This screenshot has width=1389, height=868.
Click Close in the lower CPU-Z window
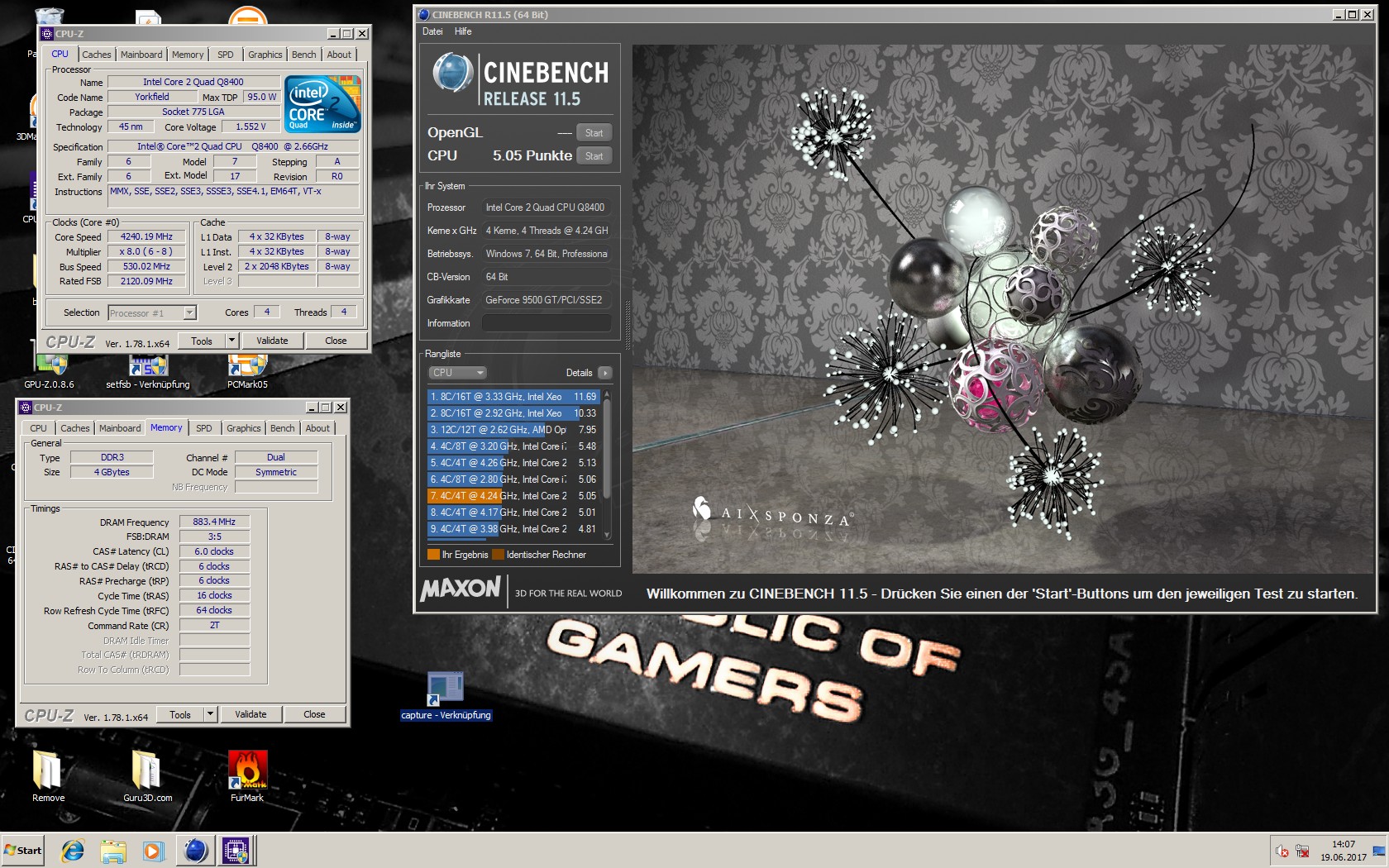coord(314,714)
